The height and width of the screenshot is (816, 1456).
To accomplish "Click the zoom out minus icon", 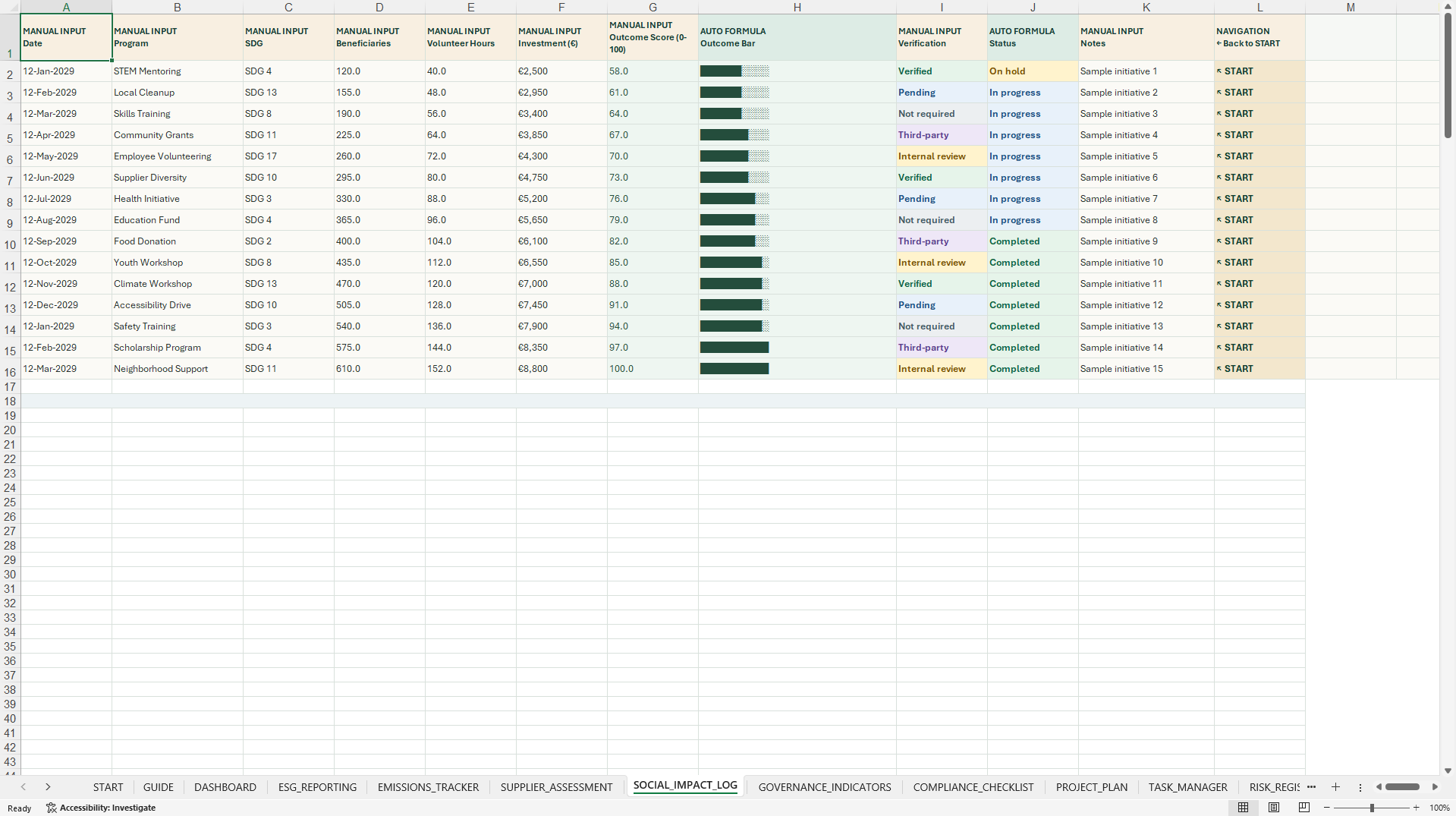I will point(1327,808).
